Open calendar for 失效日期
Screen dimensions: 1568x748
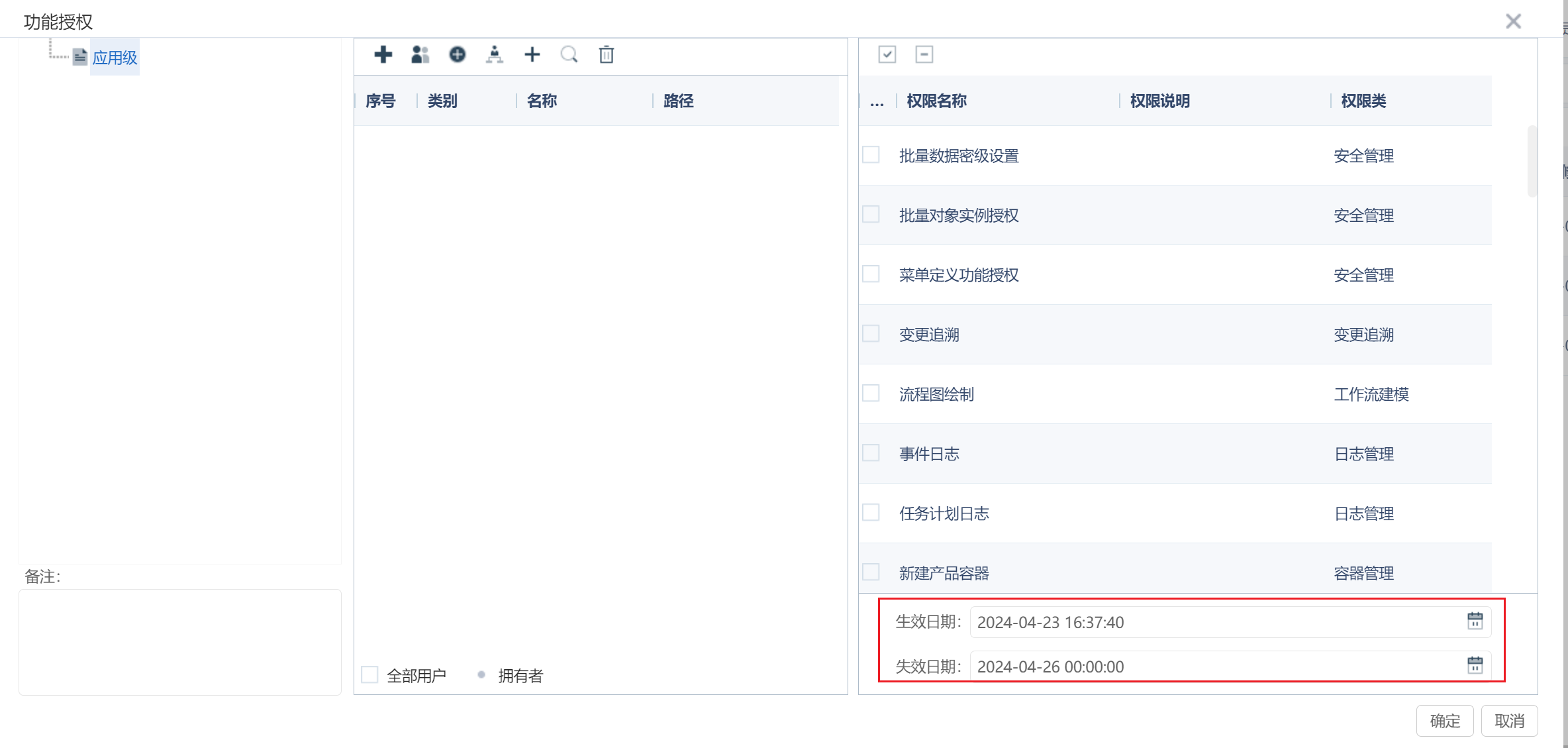click(x=1475, y=665)
